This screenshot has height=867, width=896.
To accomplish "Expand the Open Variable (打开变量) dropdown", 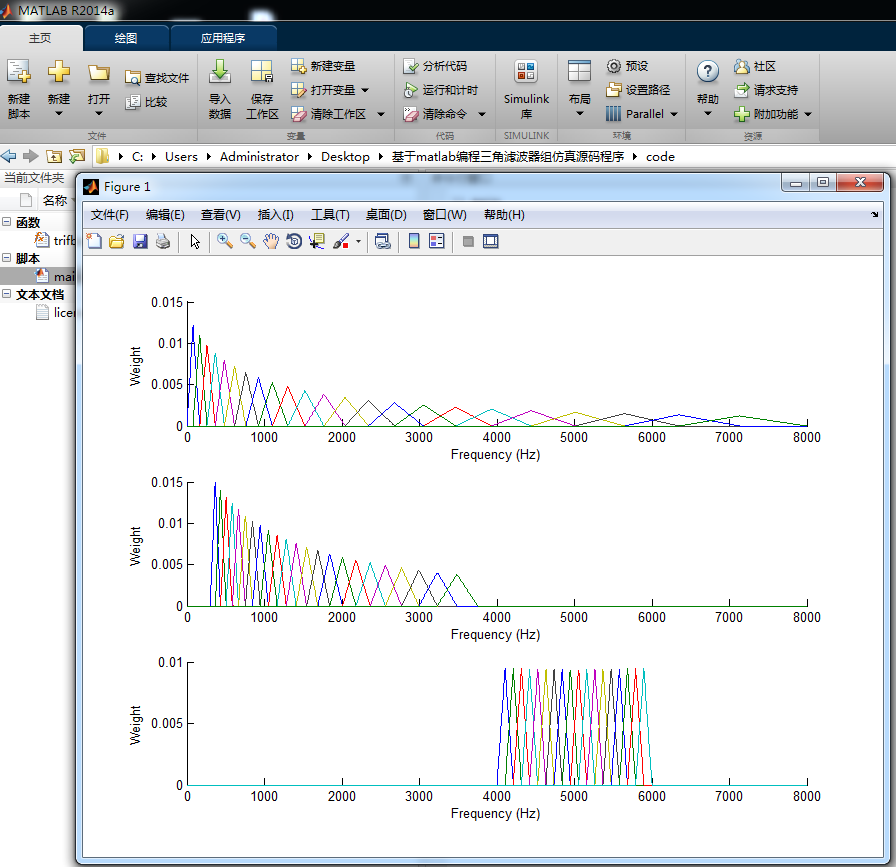I will pos(365,90).
